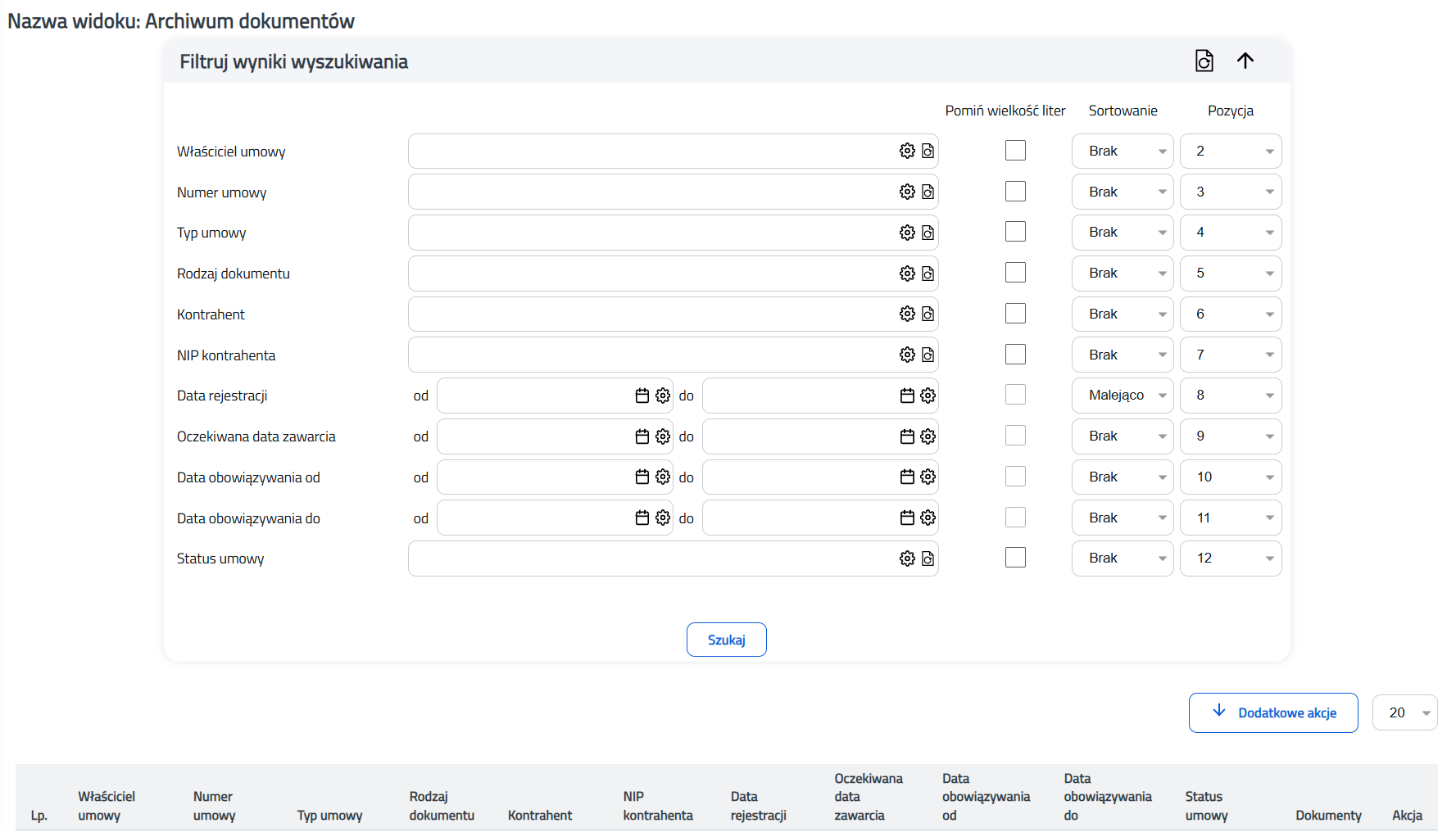Tick ignore-case checkbox for Typ umowy
Screen dimensions: 1456x832
click(1015, 232)
